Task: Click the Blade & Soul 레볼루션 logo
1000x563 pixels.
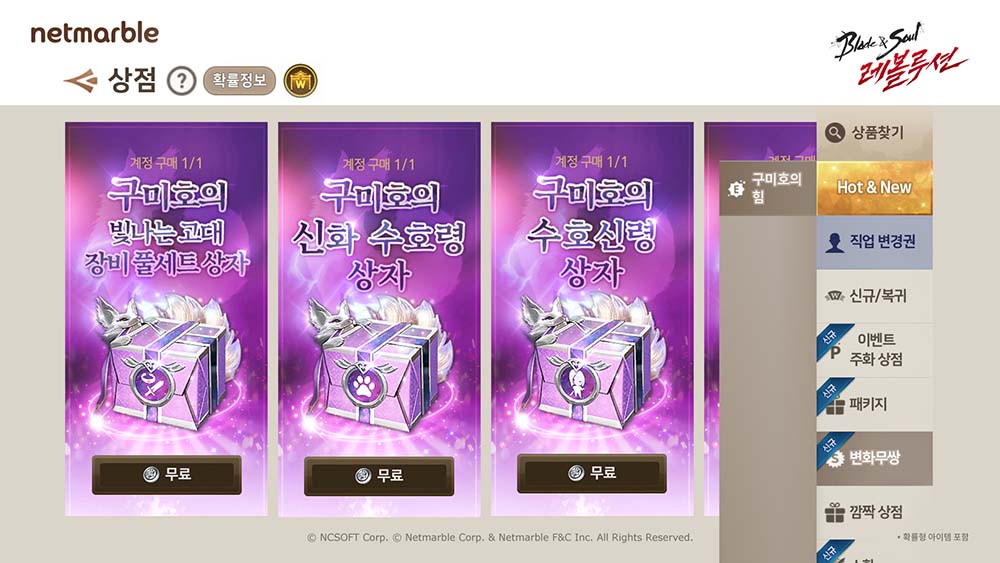Action: click(899, 56)
